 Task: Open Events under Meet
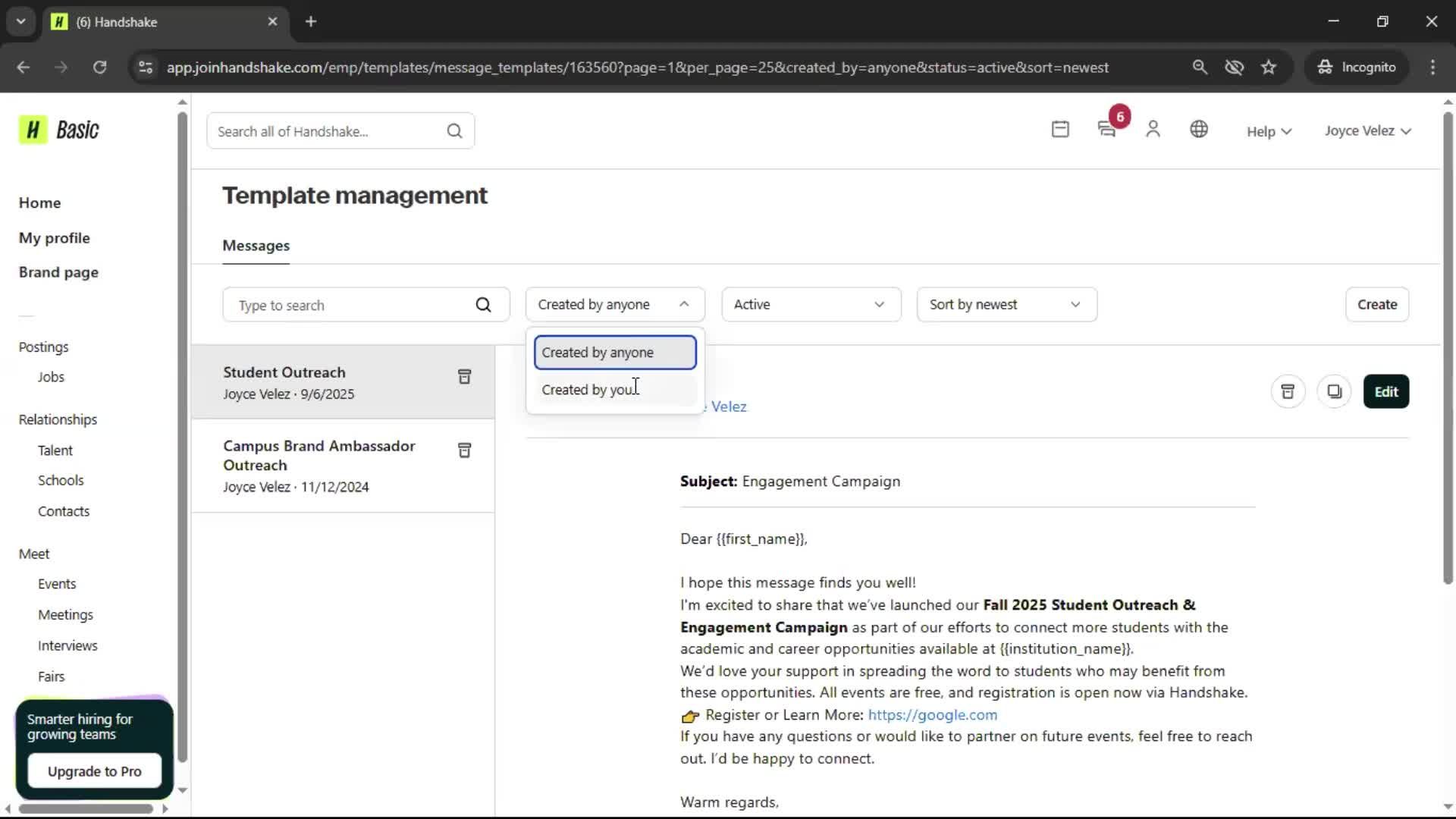57,584
